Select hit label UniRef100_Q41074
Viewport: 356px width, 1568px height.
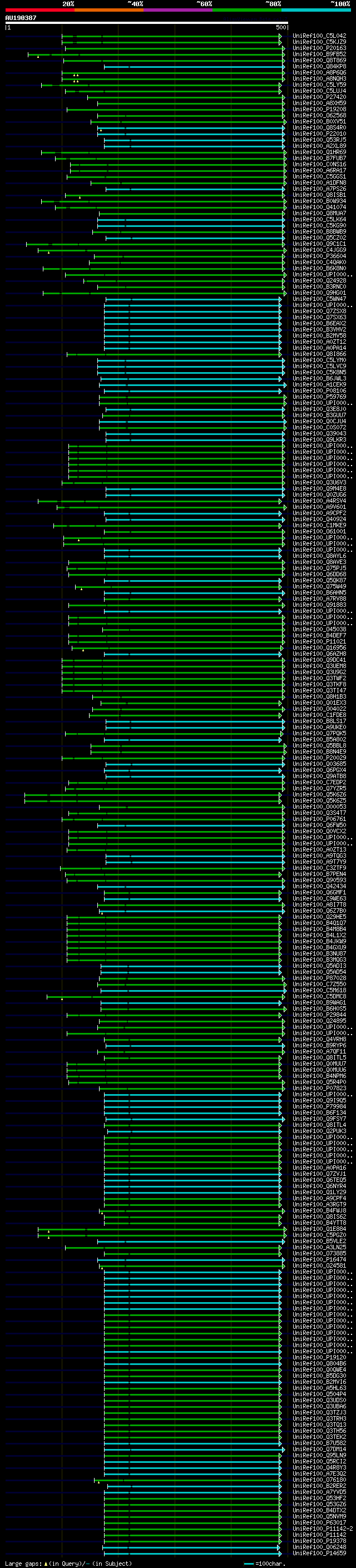pos(319,207)
